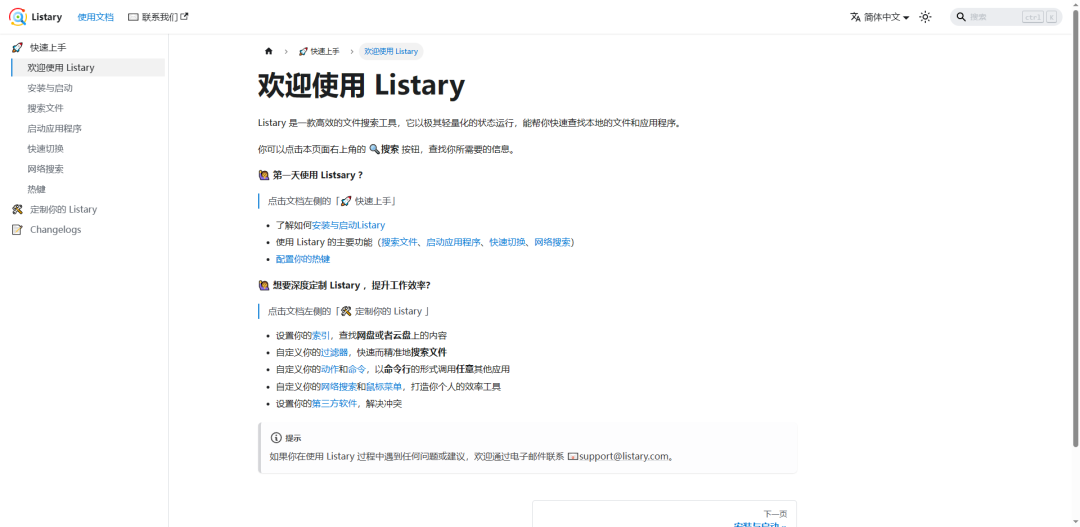Click the 下一页 next page card
This screenshot has width=1080, height=527.
coord(664,514)
